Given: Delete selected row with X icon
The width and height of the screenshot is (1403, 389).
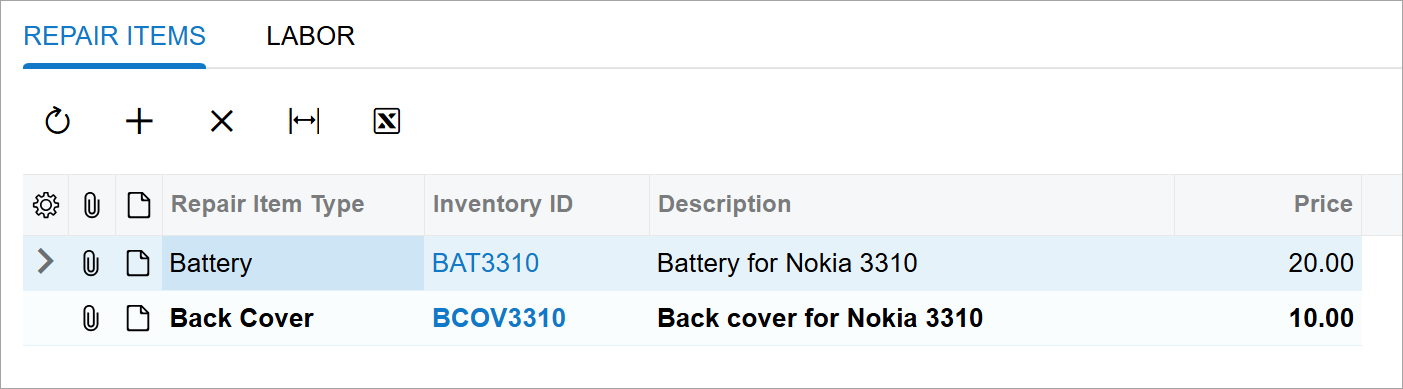Looking at the screenshot, I should click(221, 122).
